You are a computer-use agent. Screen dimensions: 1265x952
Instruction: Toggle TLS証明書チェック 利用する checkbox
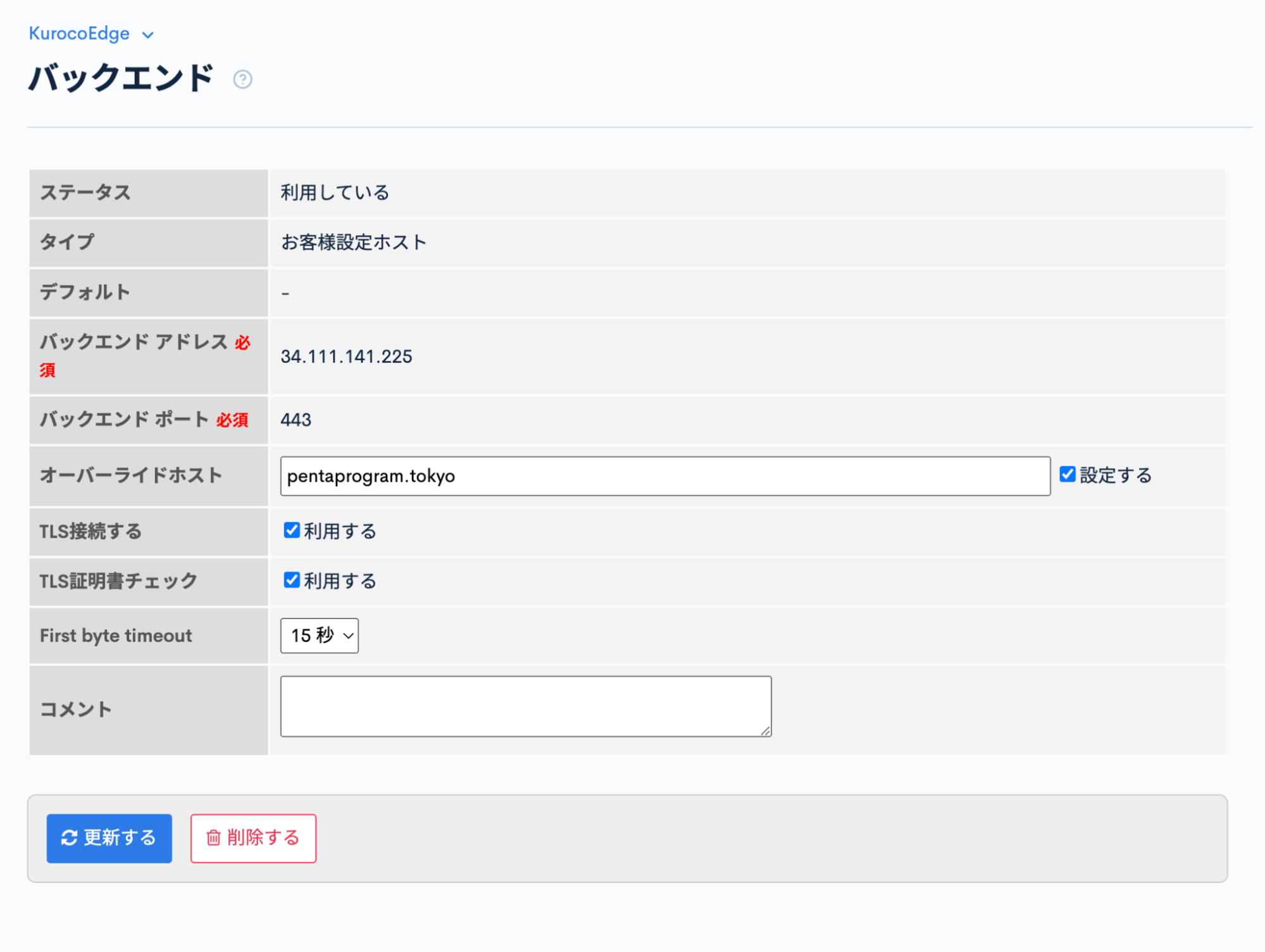[x=292, y=580]
